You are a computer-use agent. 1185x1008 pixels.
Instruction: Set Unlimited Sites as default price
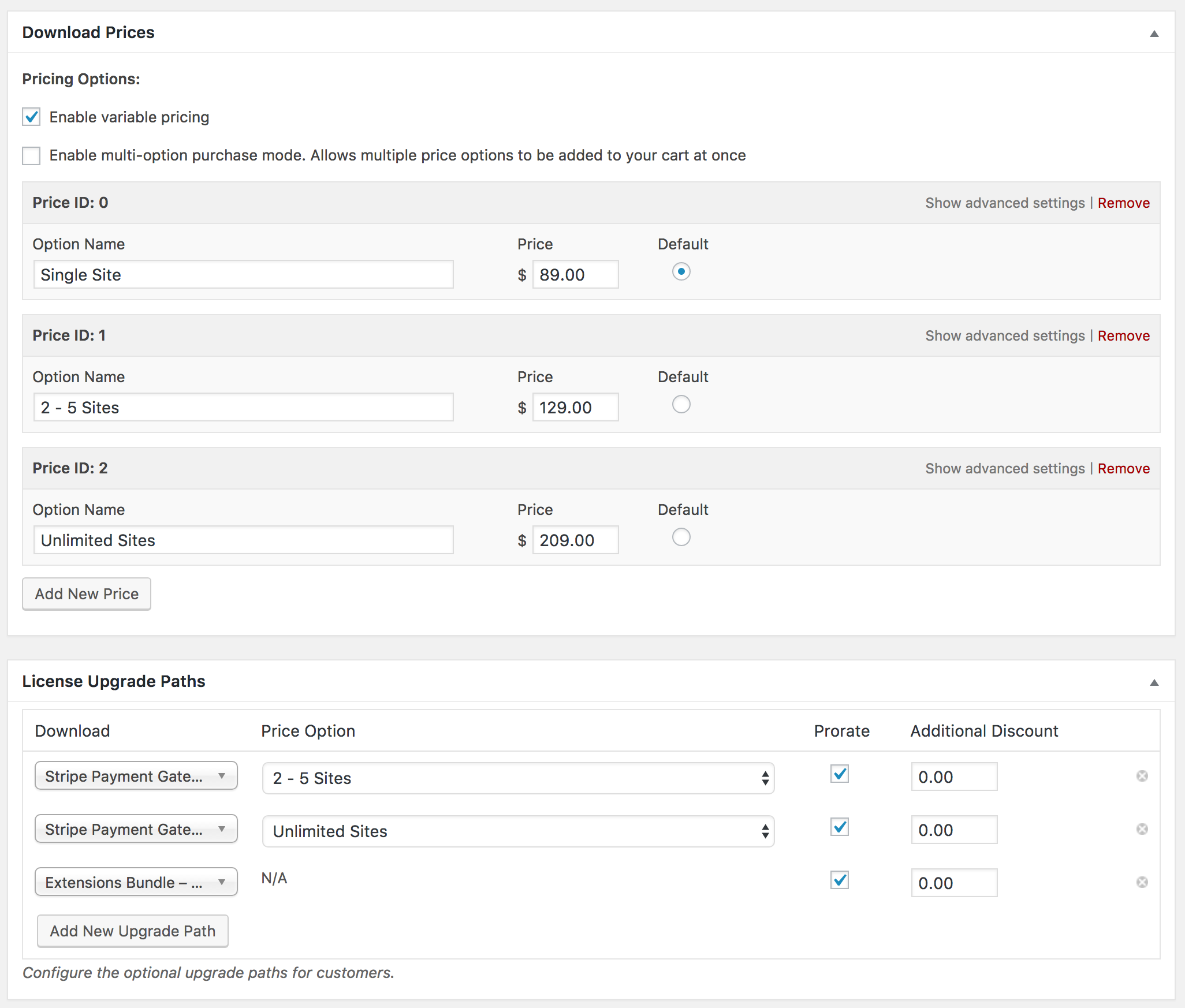(x=681, y=537)
